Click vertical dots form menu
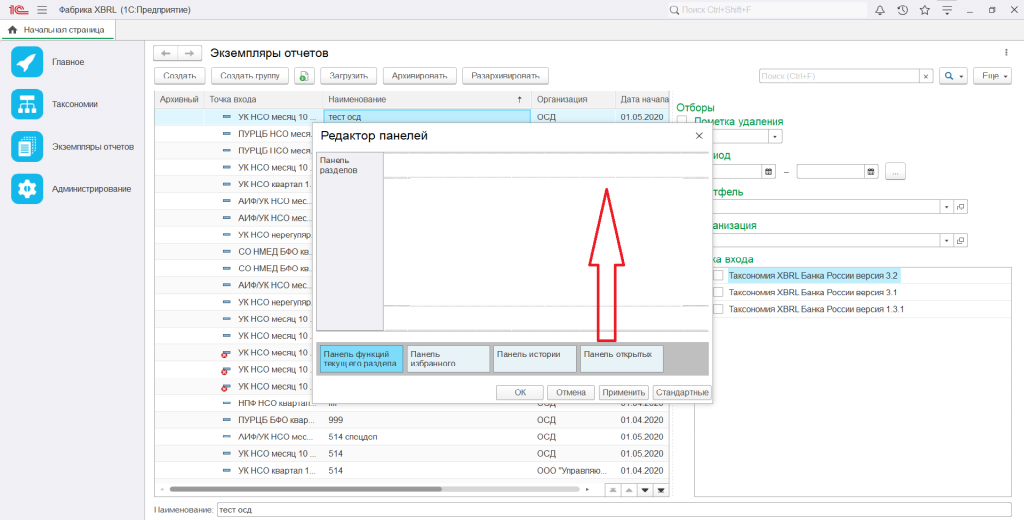 1006,53
